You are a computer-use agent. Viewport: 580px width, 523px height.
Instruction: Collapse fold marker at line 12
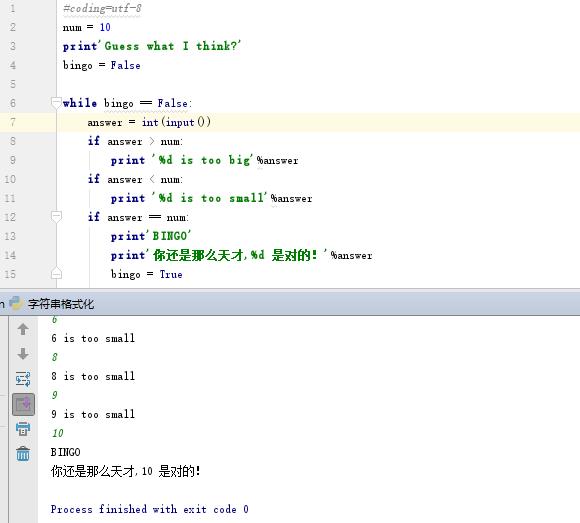pos(56,217)
